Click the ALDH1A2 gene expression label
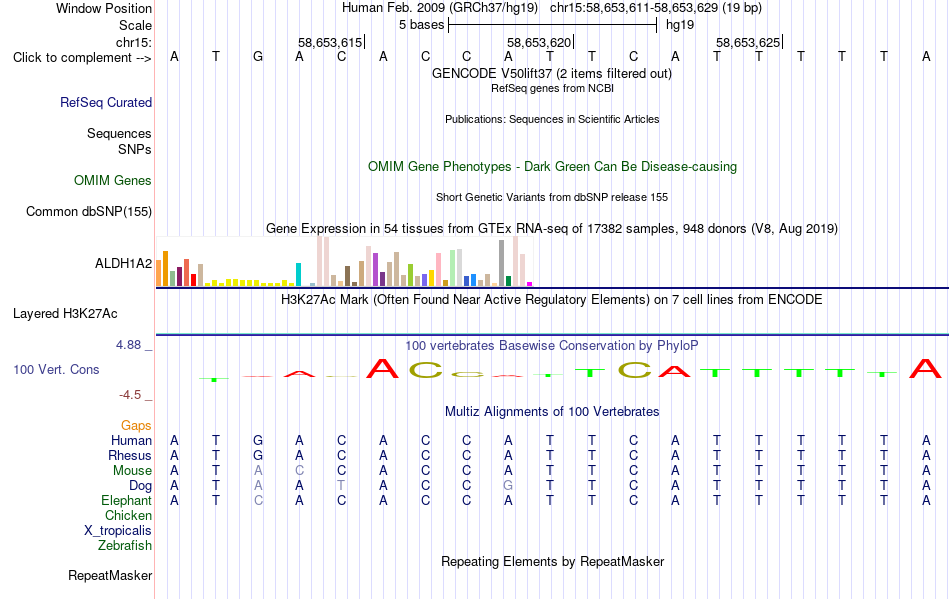 click(x=124, y=263)
